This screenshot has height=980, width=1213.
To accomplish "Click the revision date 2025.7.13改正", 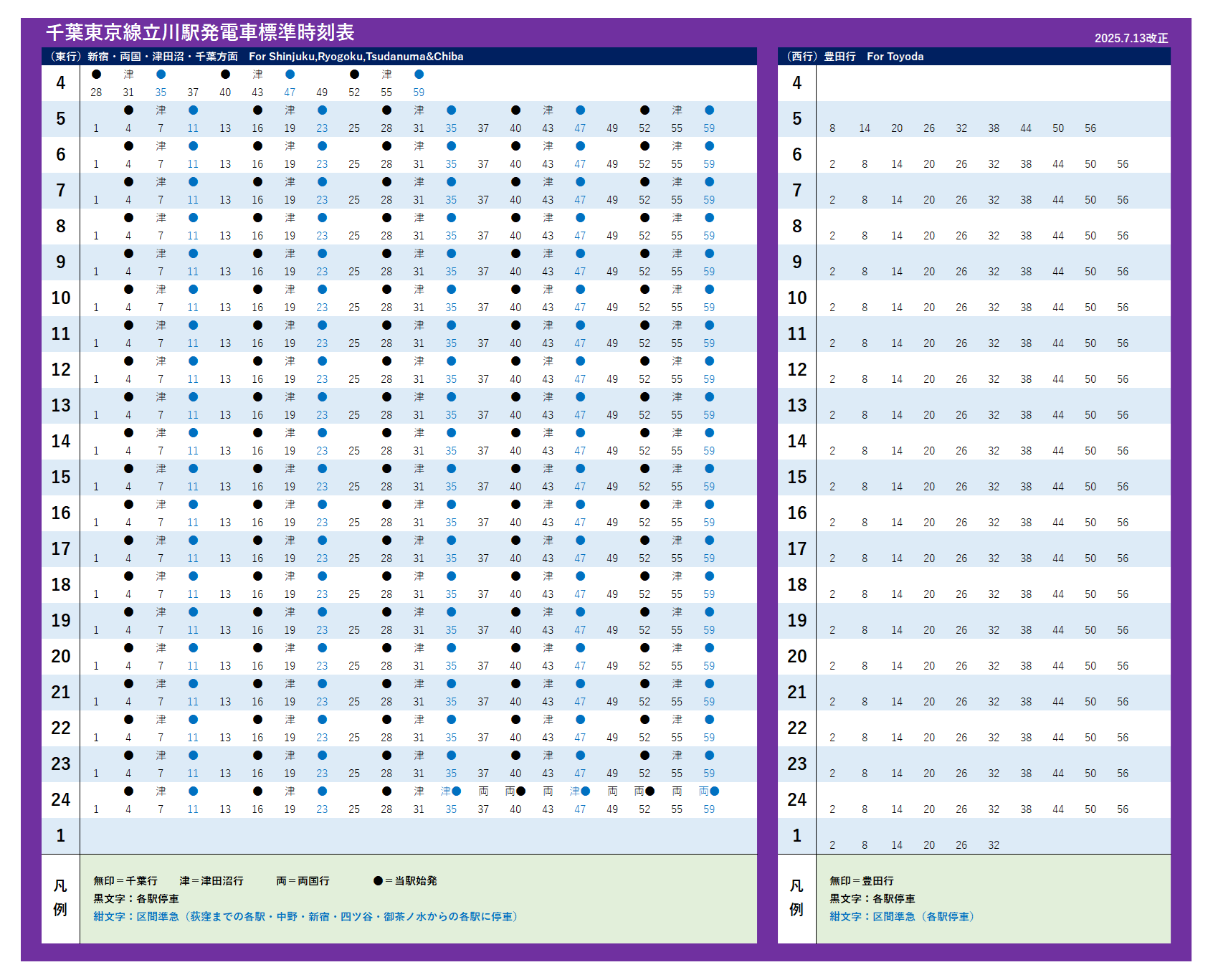I will point(1131,39).
